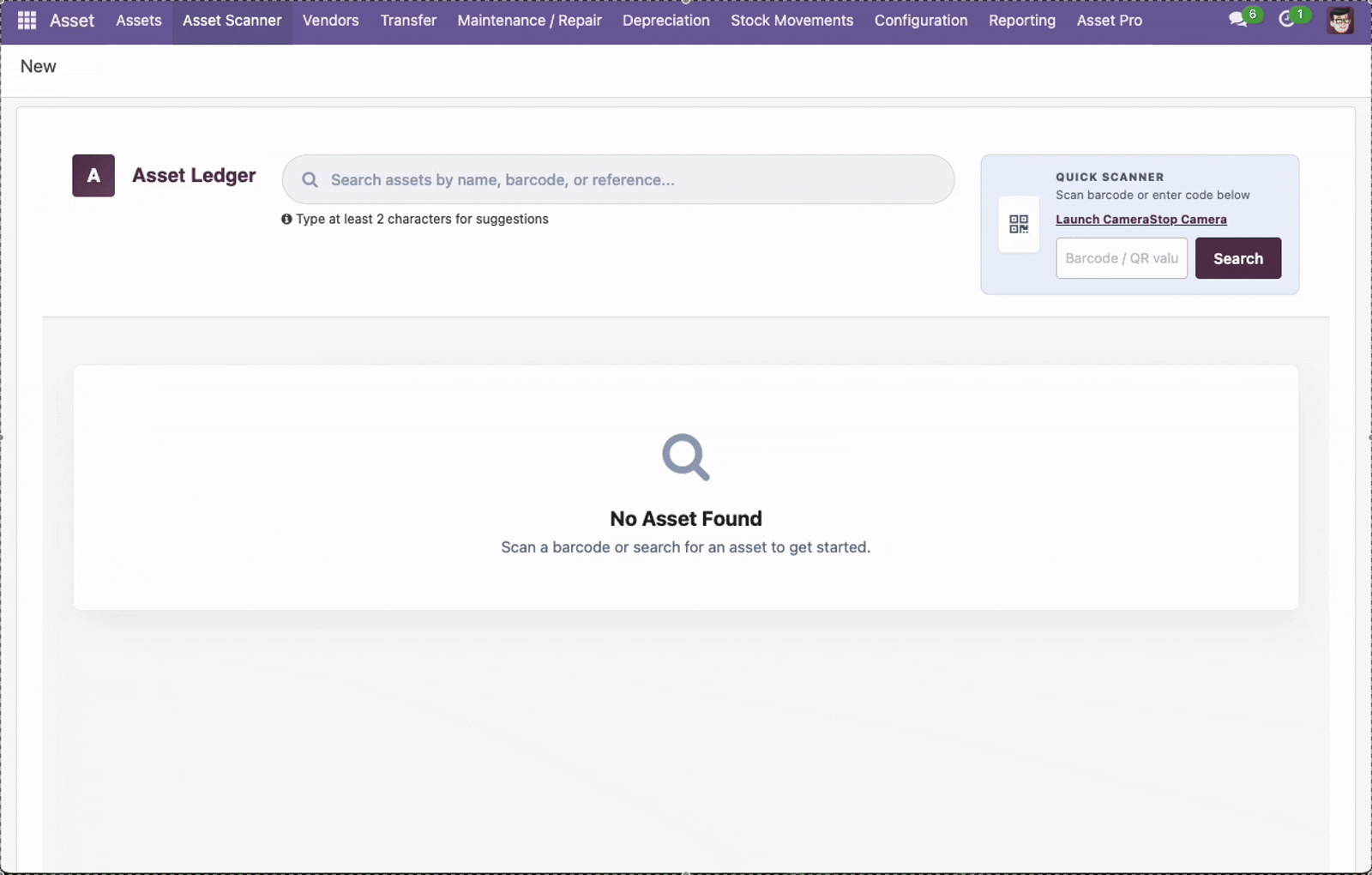1372x875 pixels.
Task: Click the QR code scanner icon
Action: 1019,225
